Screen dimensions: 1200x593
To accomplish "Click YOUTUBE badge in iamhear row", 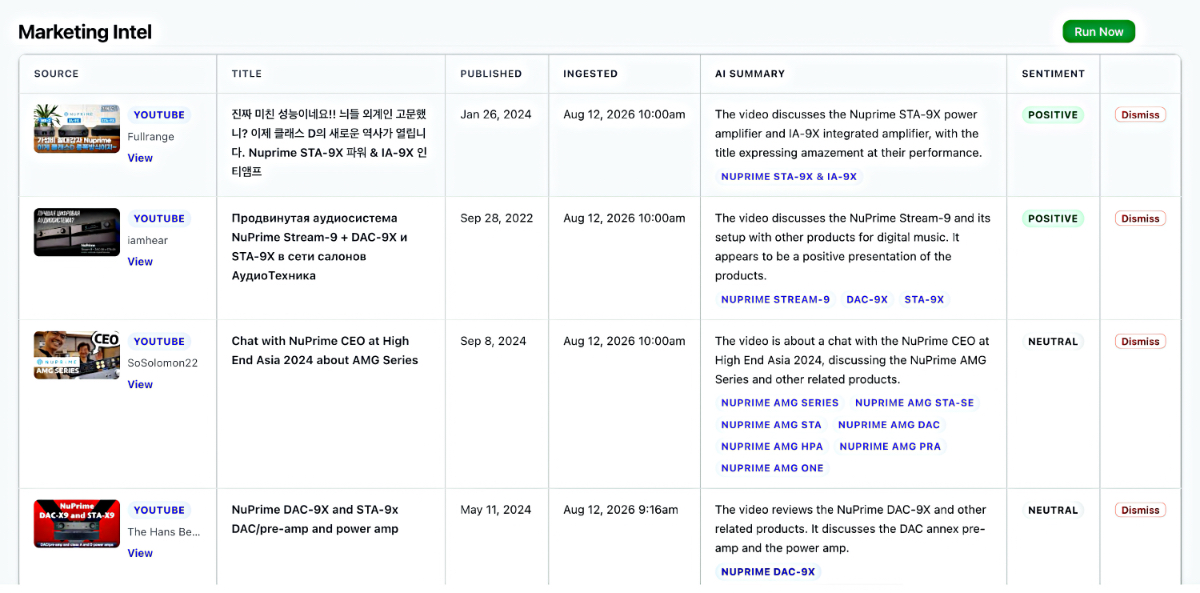I will pos(159,219).
